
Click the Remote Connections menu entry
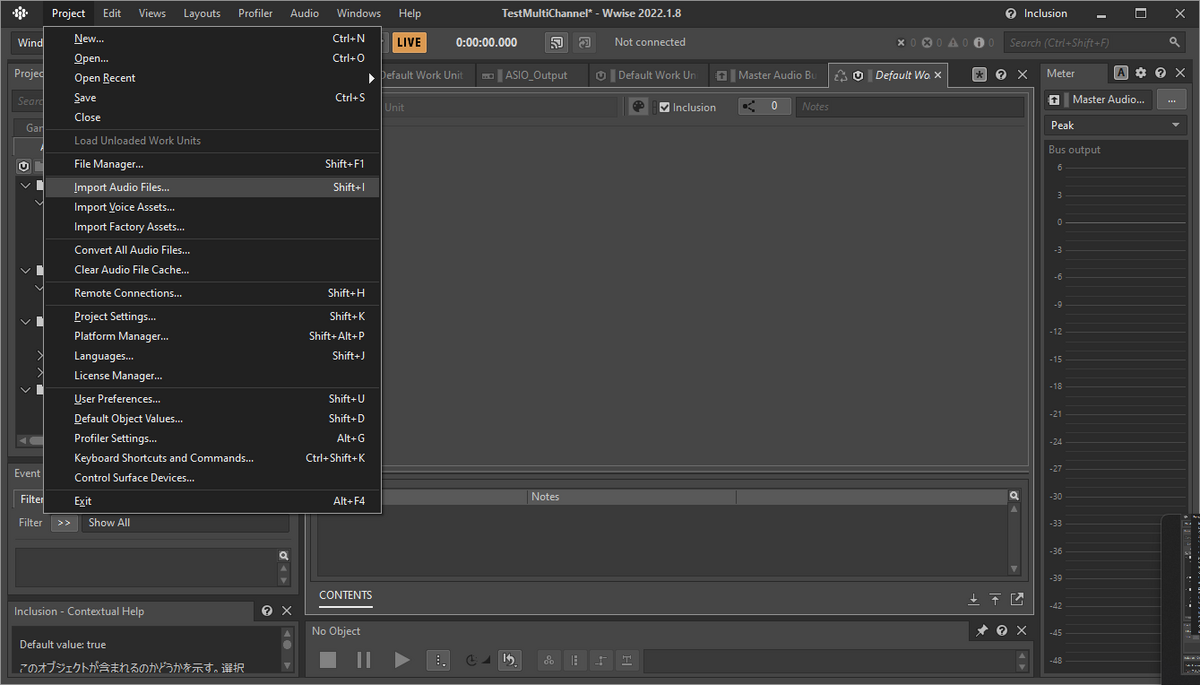212,293
